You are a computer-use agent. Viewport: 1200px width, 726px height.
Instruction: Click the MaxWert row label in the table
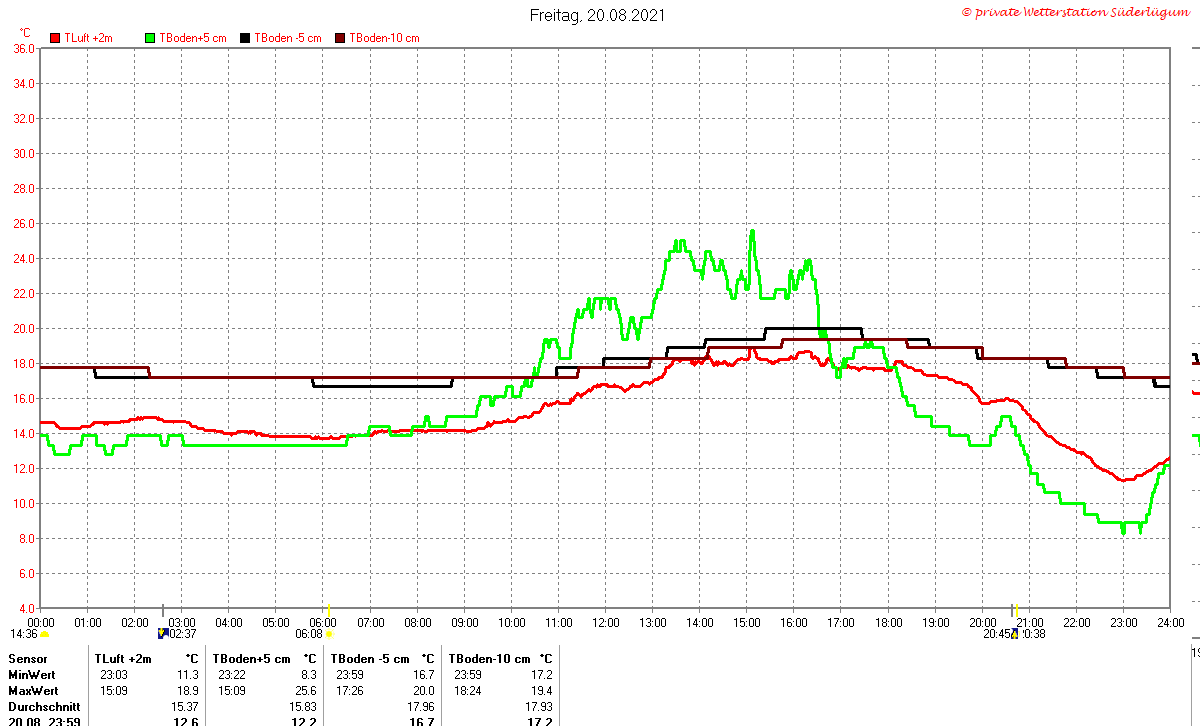34,691
